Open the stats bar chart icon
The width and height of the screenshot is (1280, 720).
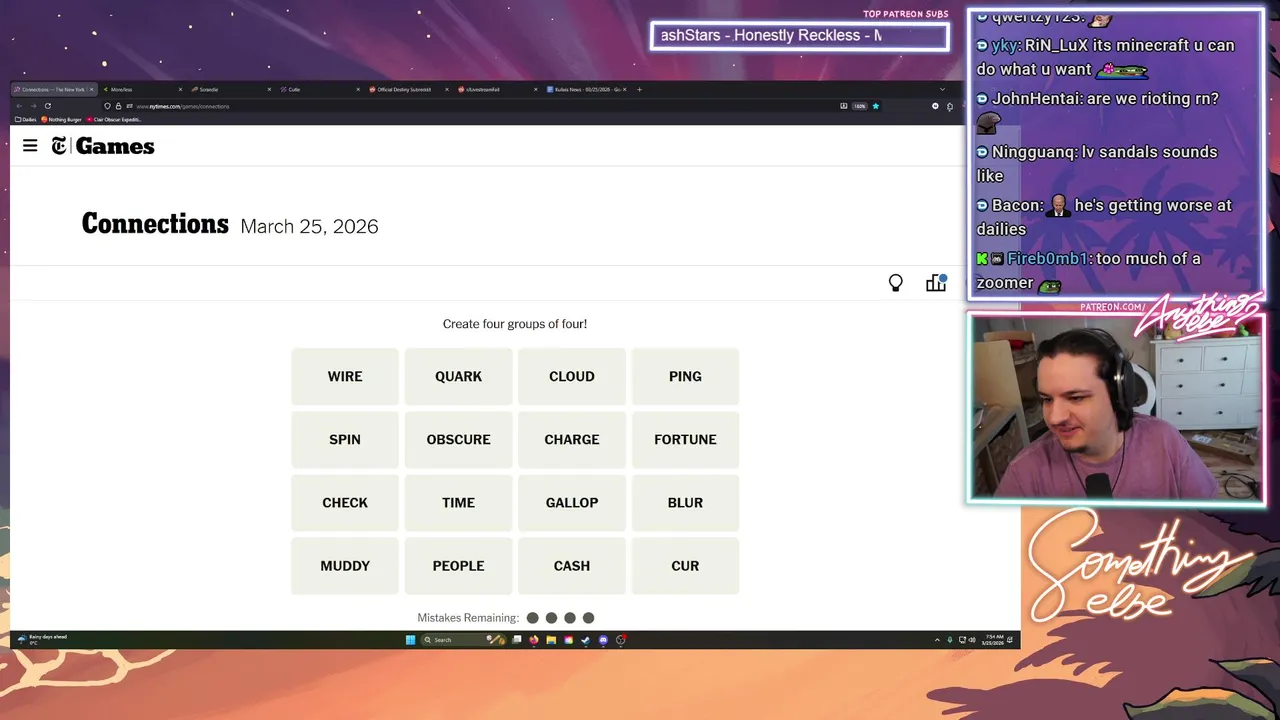pyautogui.click(x=936, y=283)
